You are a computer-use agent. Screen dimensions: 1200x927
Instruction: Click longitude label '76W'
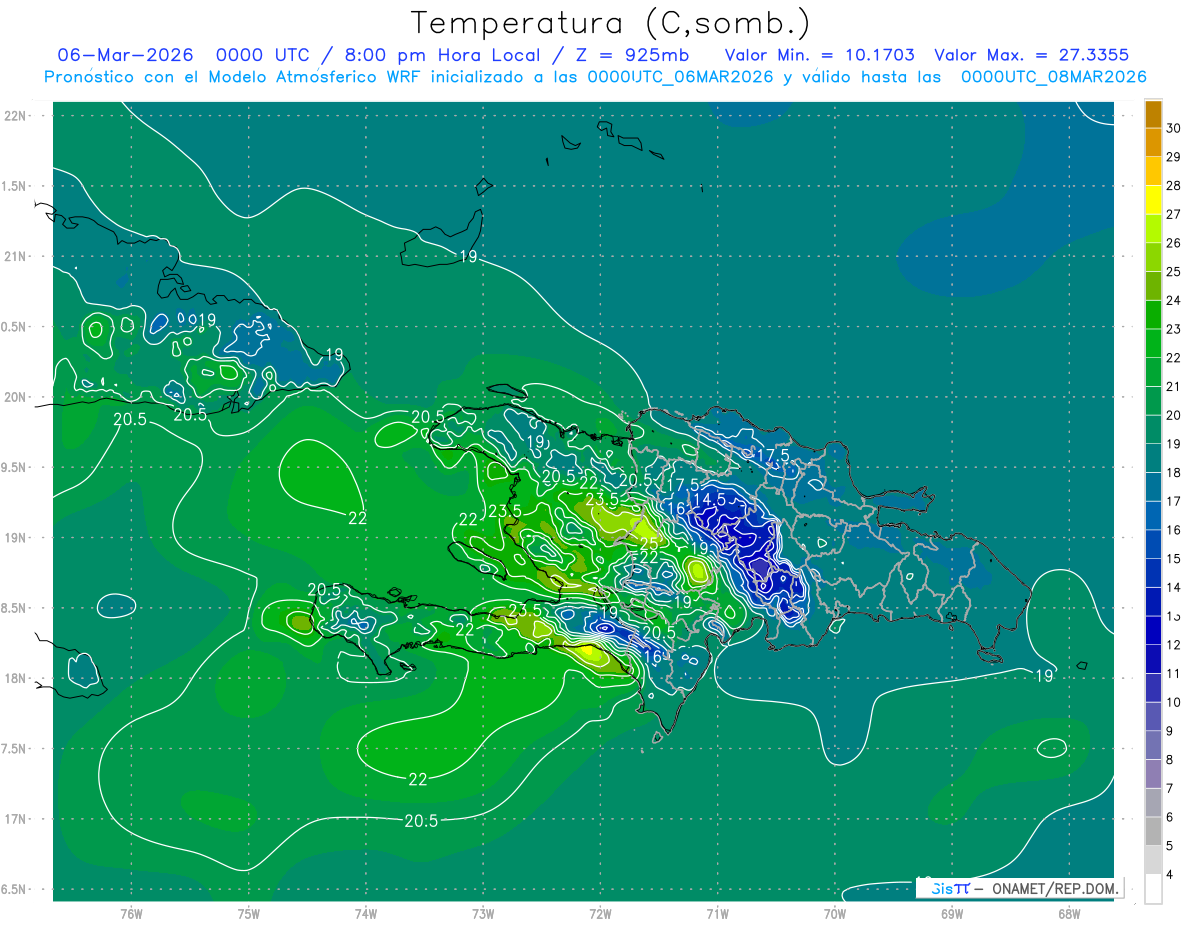tap(131, 914)
